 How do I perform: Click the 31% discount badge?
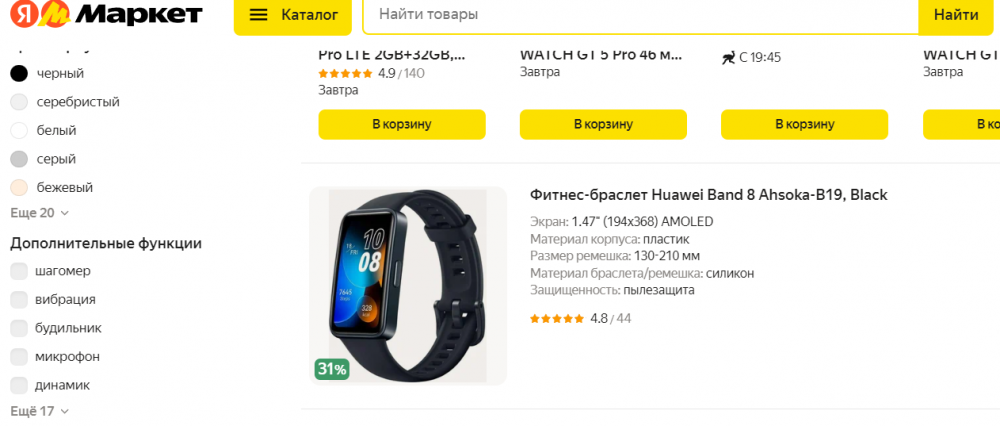(x=332, y=369)
